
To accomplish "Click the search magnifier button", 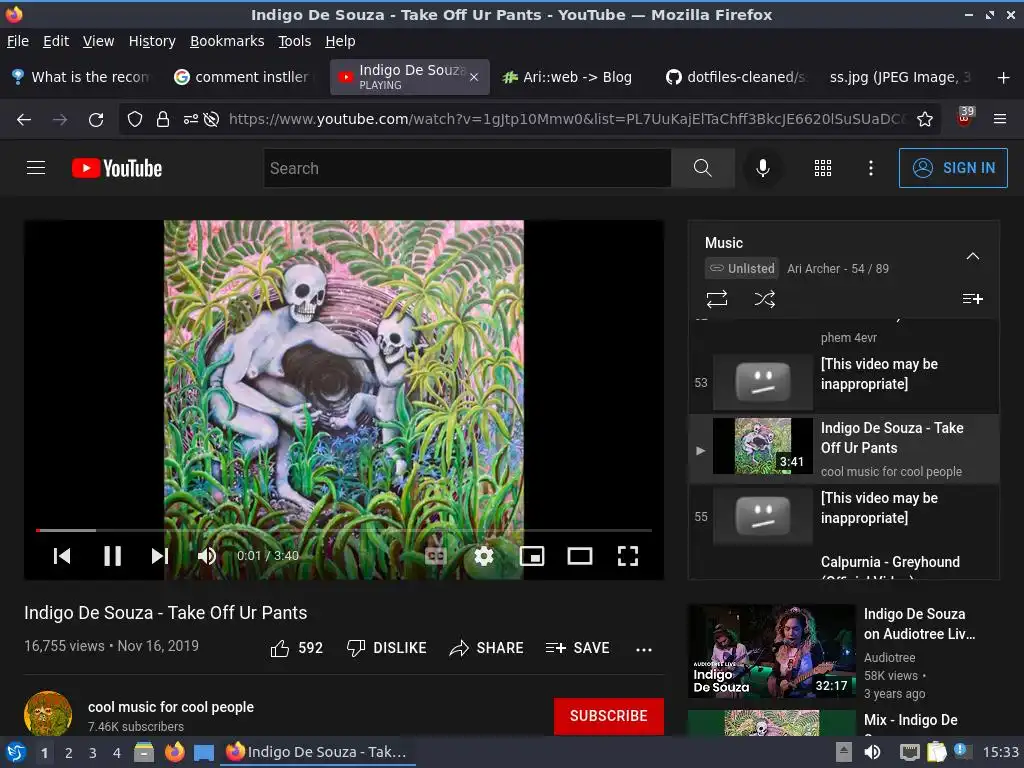I will coord(703,168).
